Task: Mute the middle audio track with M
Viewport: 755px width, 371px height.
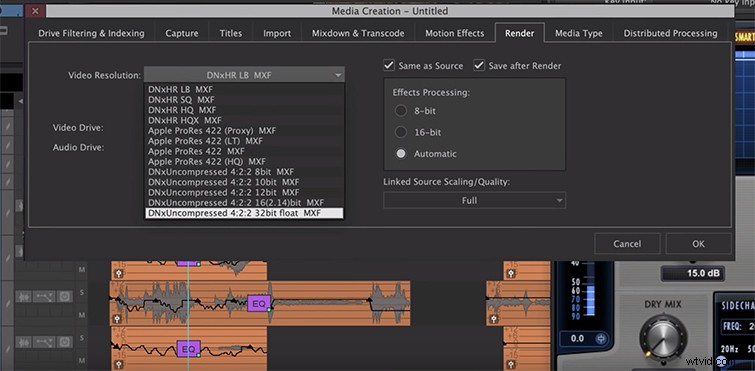Action: coord(82,315)
